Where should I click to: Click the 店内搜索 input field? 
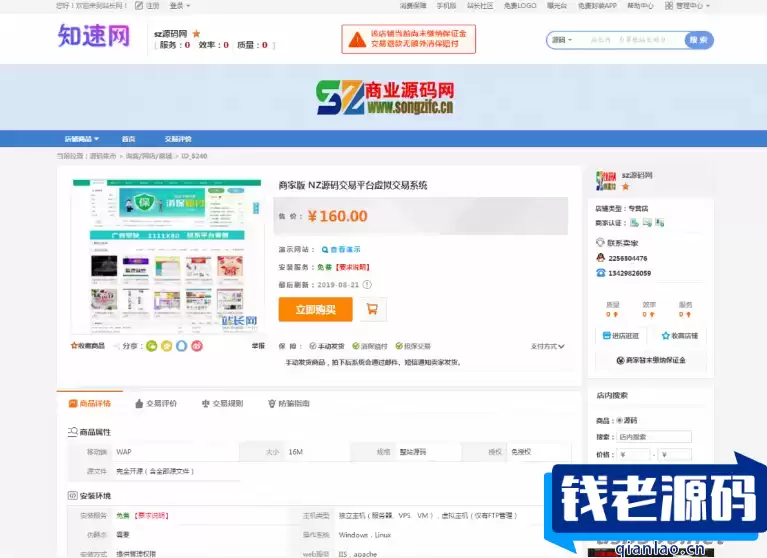[654, 437]
